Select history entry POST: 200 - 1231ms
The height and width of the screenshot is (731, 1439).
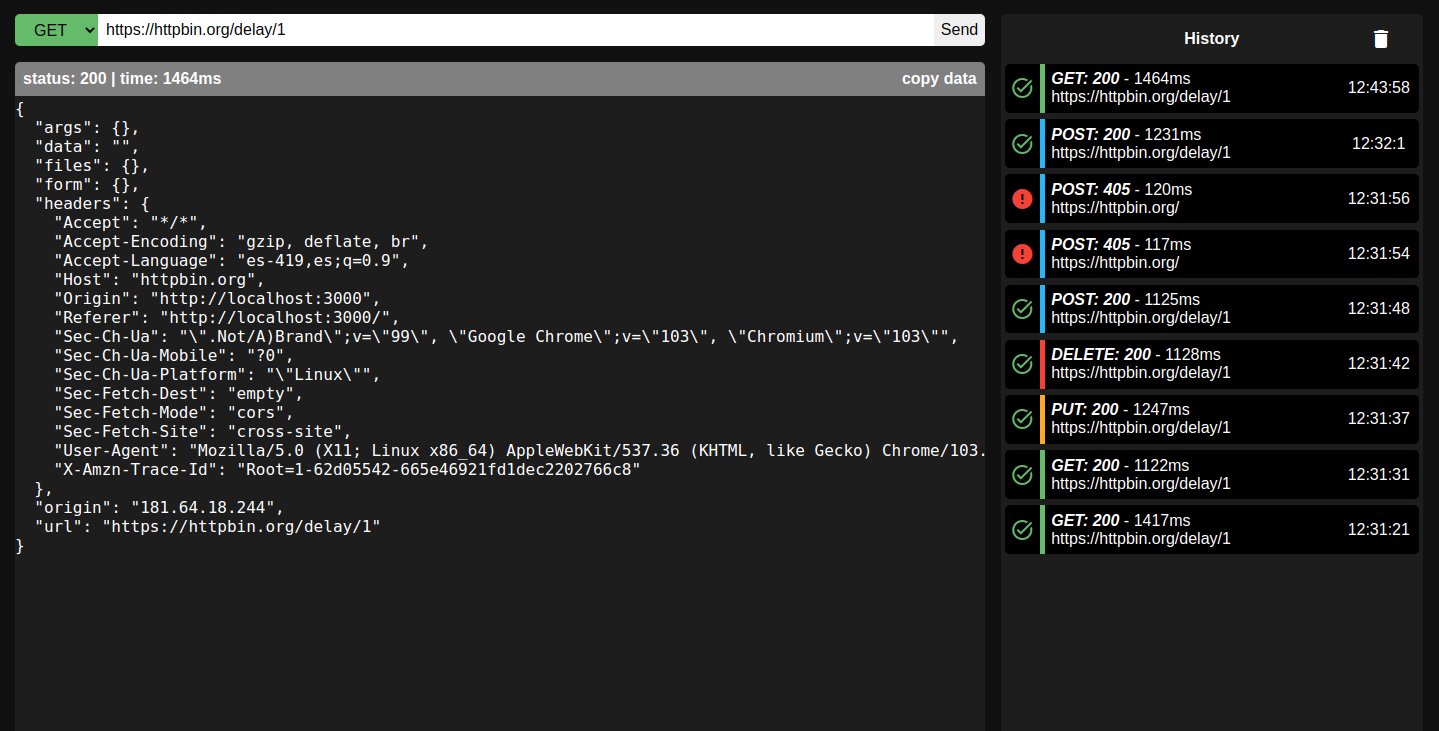tap(1212, 143)
